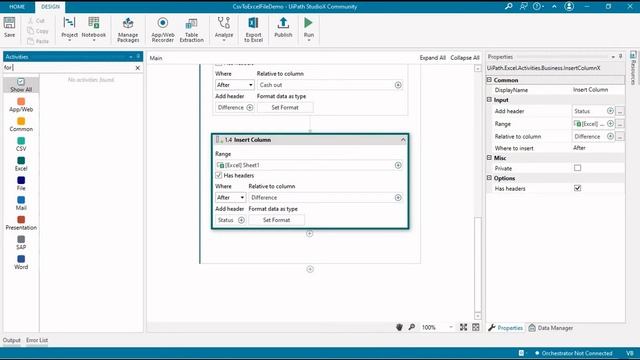640x360 pixels.
Task: Click plus button in the Excel Sheet1 range field
Action: pyautogui.click(x=398, y=165)
